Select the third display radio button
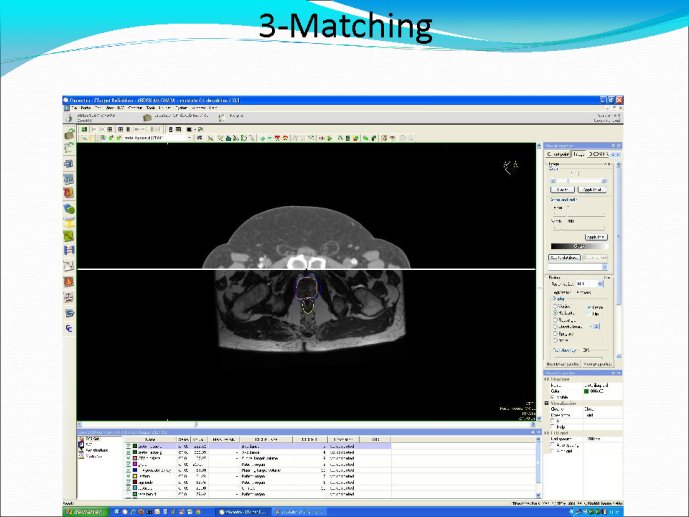 [x=555, y=320]
